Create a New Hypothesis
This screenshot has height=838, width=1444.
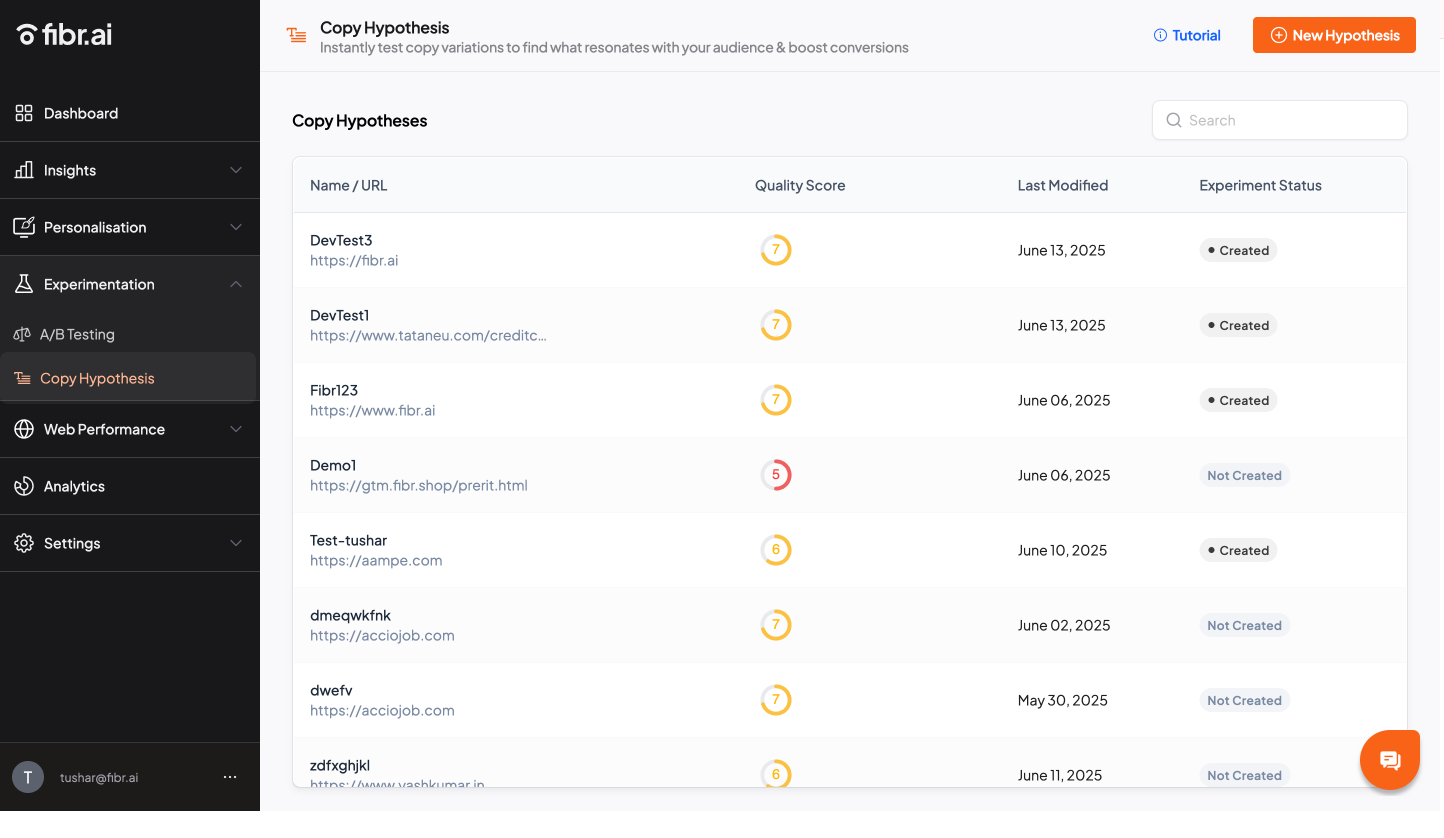[1334, 35]
